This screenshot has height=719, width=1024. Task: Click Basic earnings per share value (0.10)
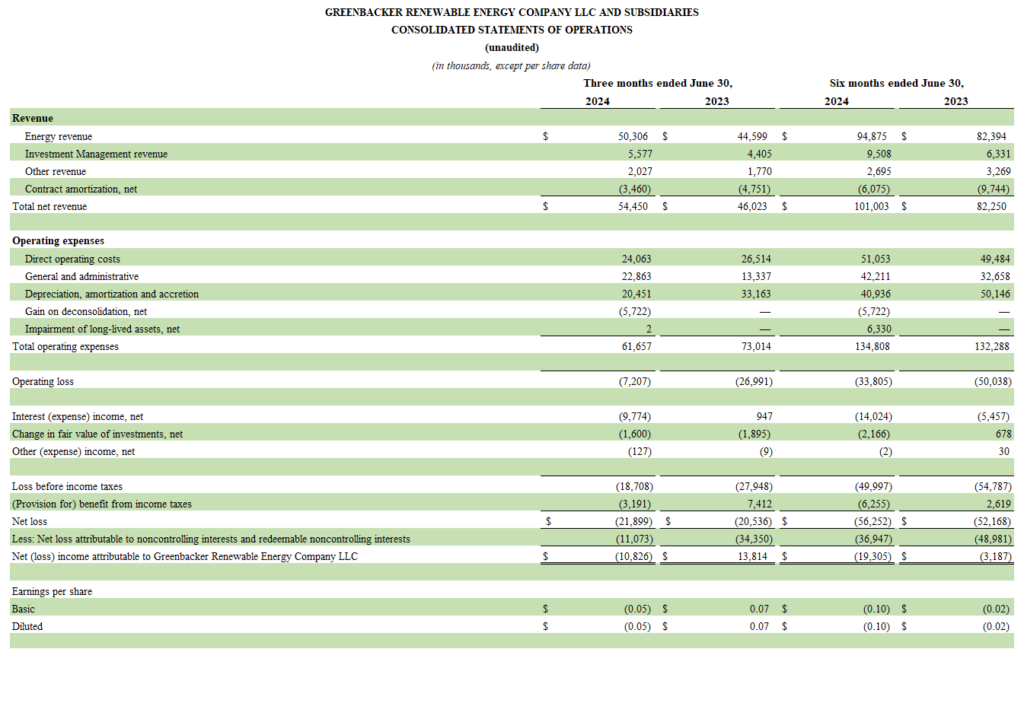(x=876, y=609)
